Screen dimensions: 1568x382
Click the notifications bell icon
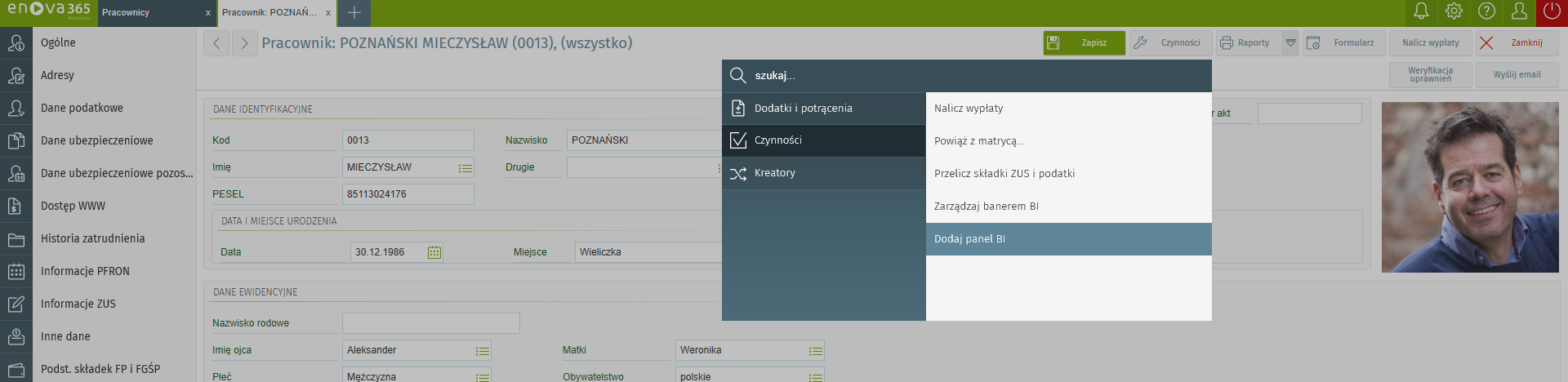(x=1421, y=11)
